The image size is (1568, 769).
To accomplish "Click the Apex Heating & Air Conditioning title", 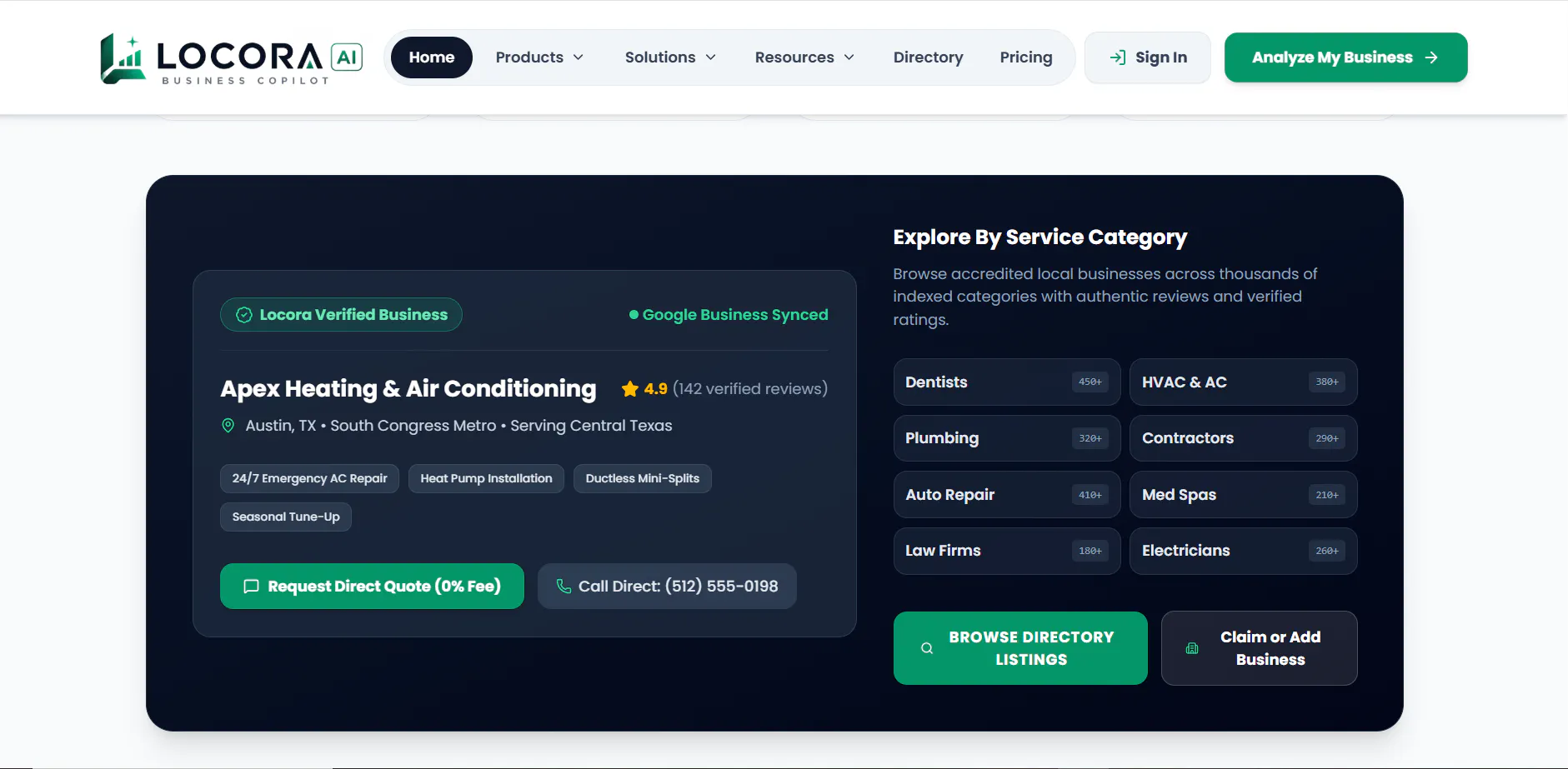I will pyautogui.click(x=408, y=389).
